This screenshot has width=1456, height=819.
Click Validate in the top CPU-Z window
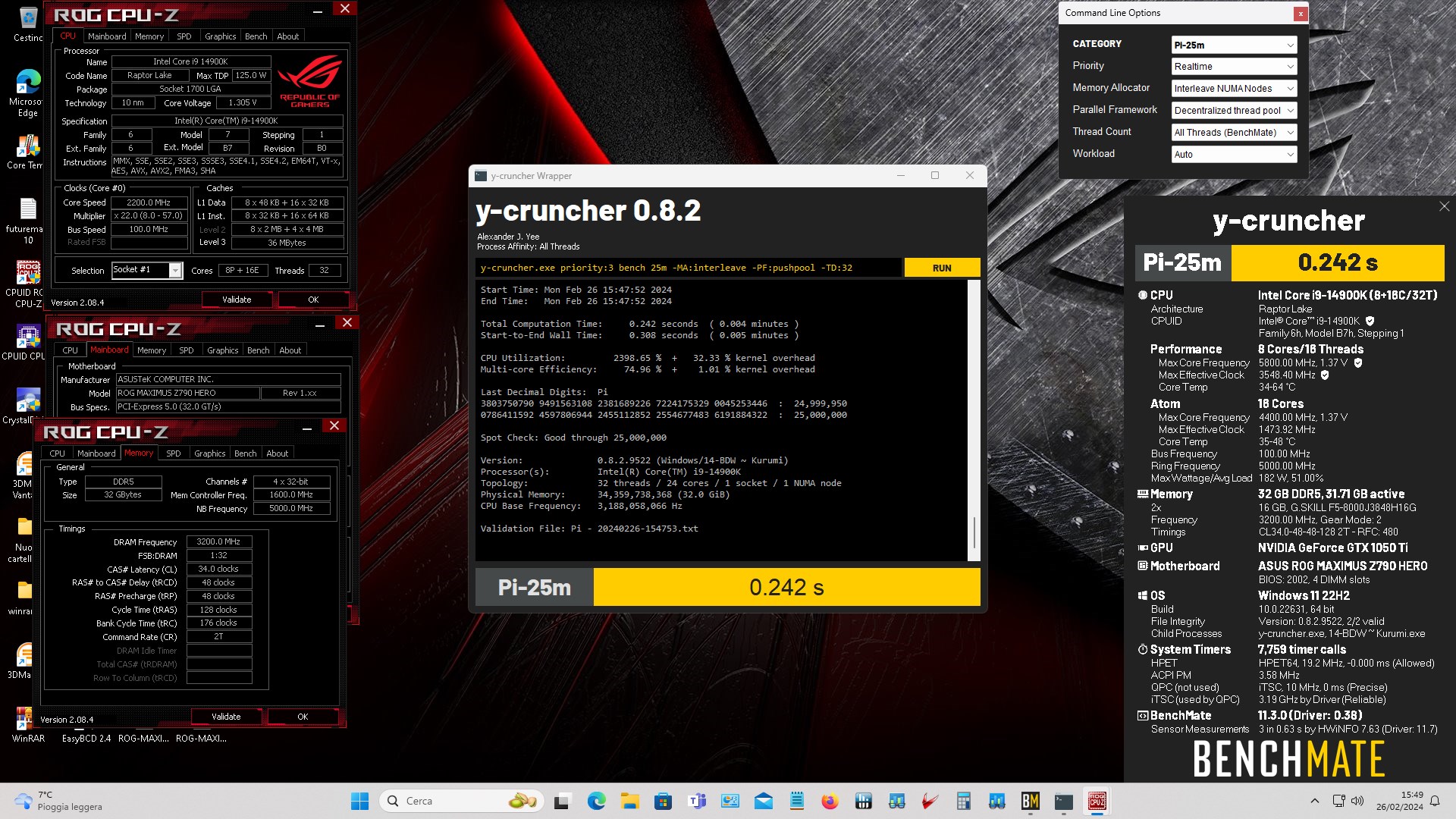pyautogui.click(x=237, y=300)
